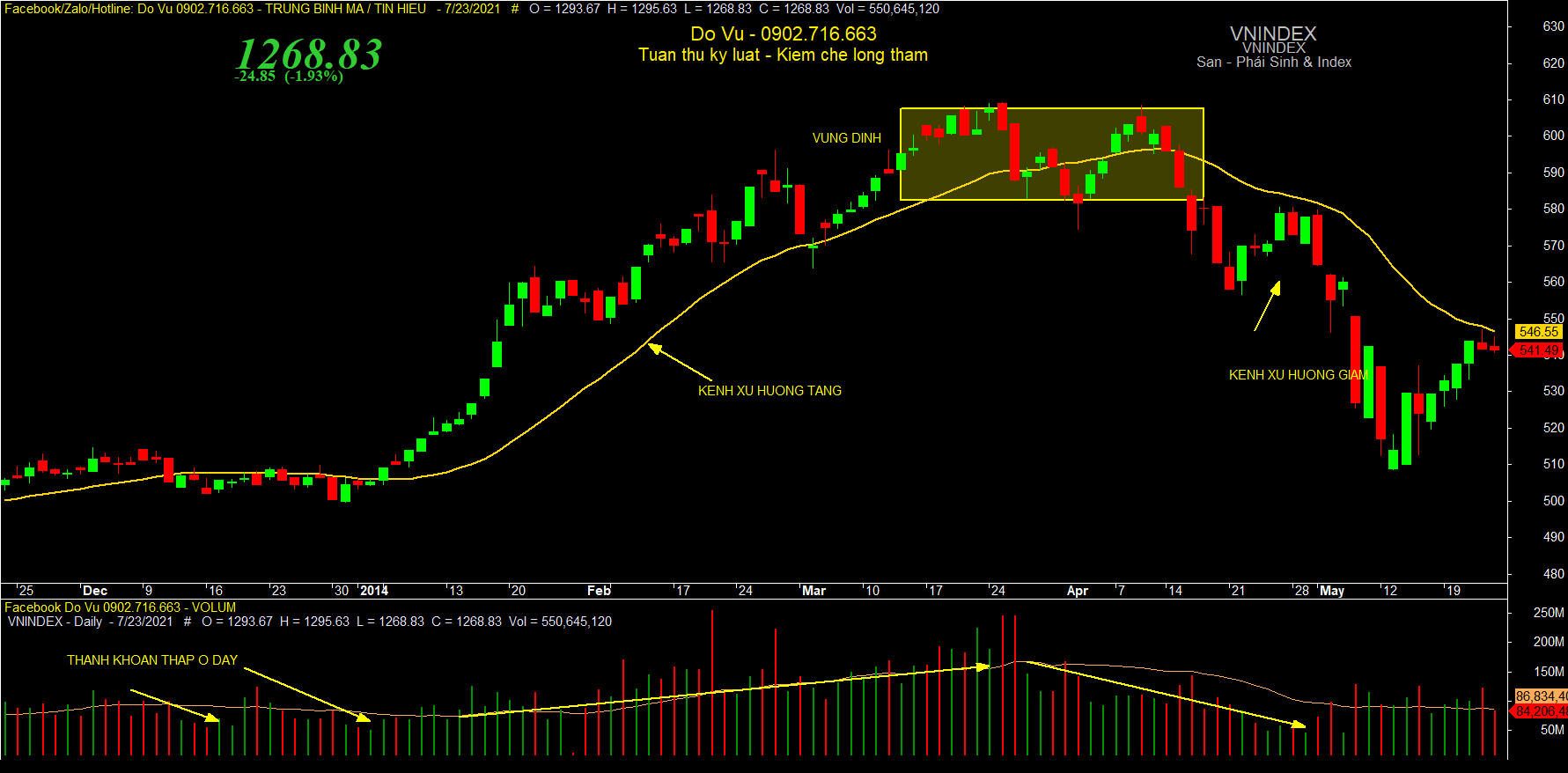The image size is (1568, 773).
Task: Click the 200M level on the volume scale
Action: [1549, 642]
